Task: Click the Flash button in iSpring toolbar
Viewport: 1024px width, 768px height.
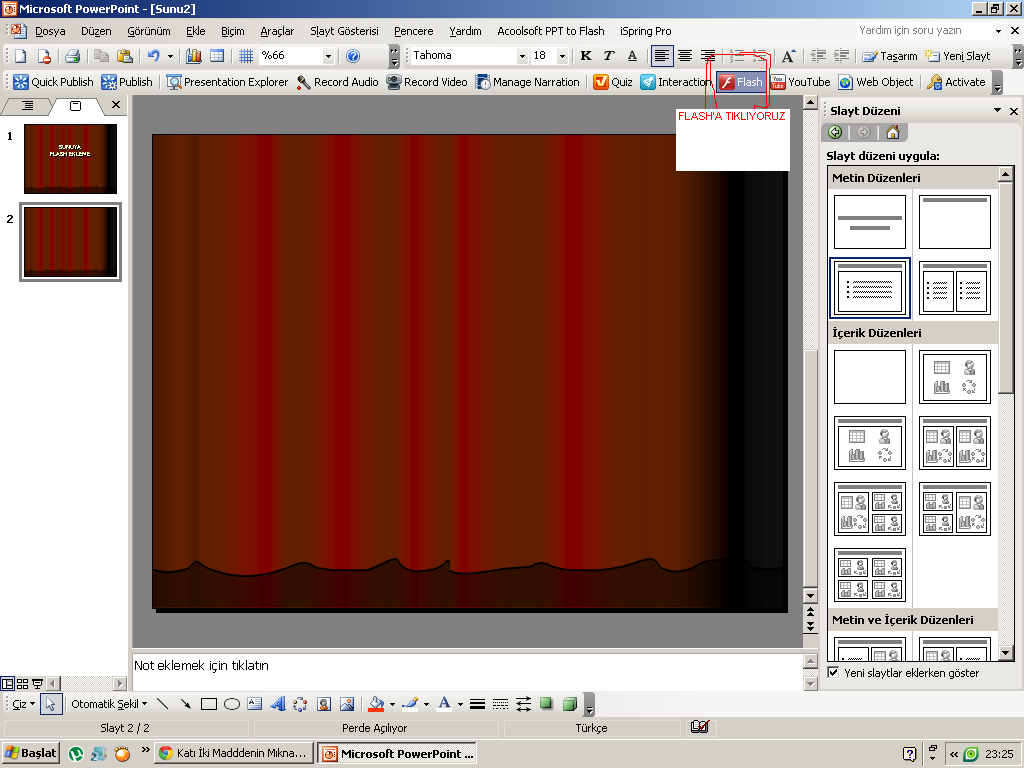Action: 740,82
